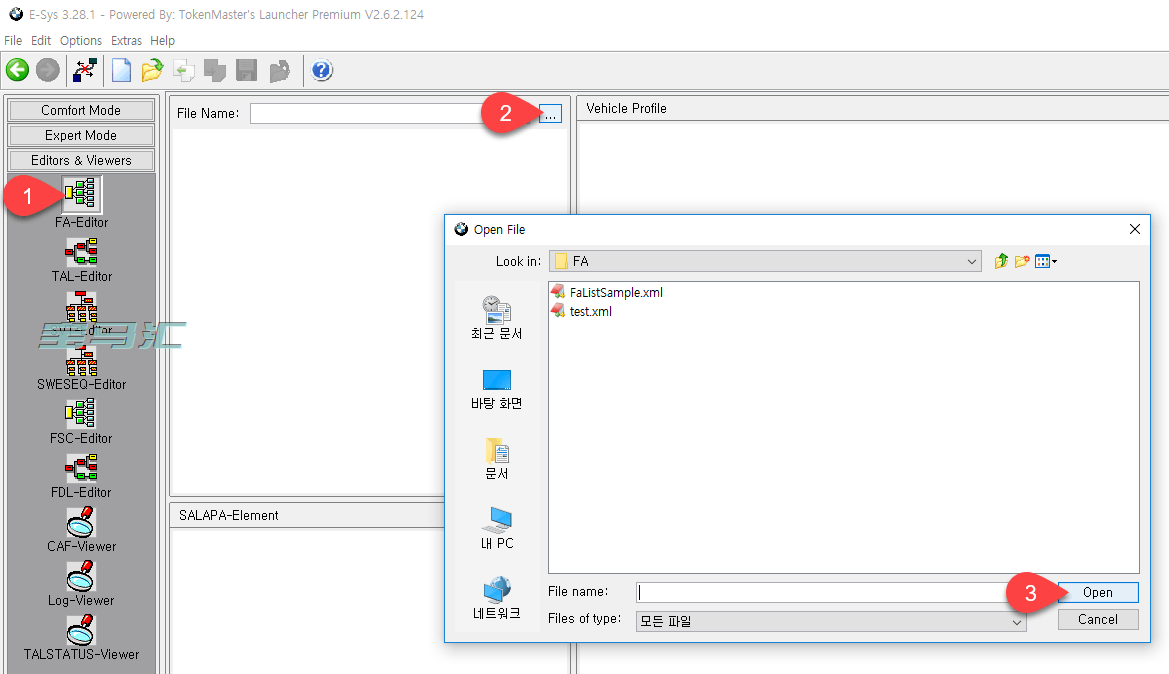Click the disconnect connection toolbar icon
The width and height of the screenshot is (1169, 674).
(86, 70)
